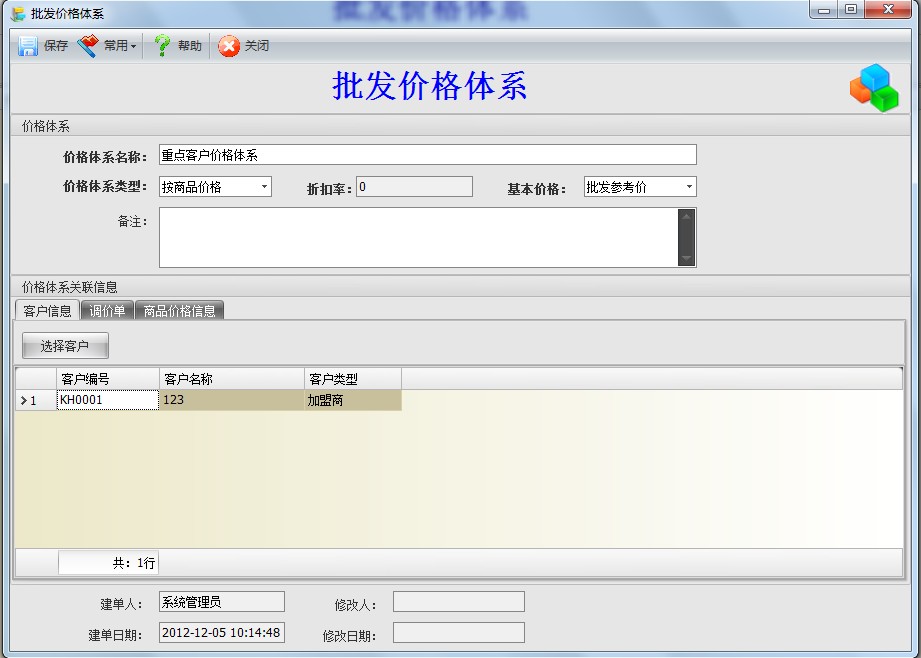Click the empty 修改日期 field
Image resolution: width=921 pixels, height=658 pixels.
[x=459, y=633]
